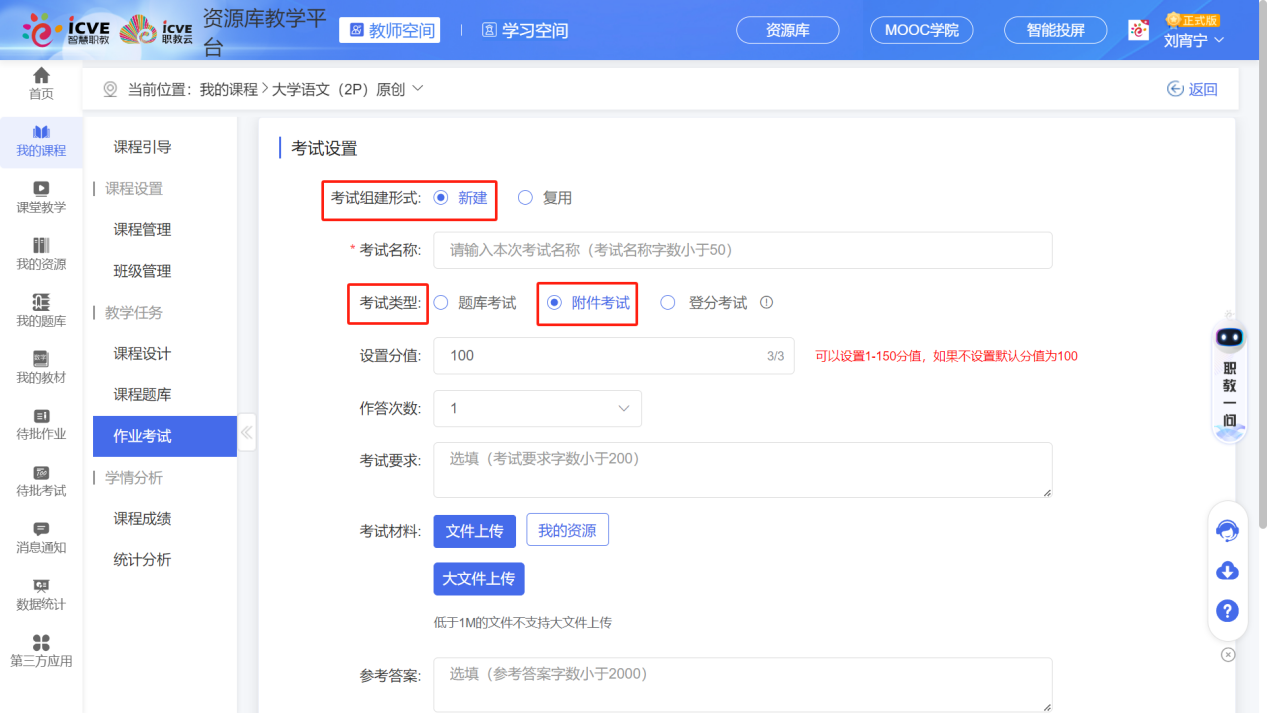Viewport: 1267px width, 713px height.
Task: Click the 大文件上传 upload button
Action: coord(478,578)
